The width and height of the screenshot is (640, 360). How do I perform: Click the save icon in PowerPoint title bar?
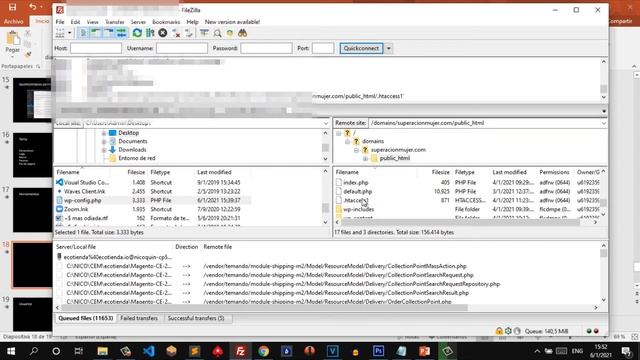(x=13, y=7)
